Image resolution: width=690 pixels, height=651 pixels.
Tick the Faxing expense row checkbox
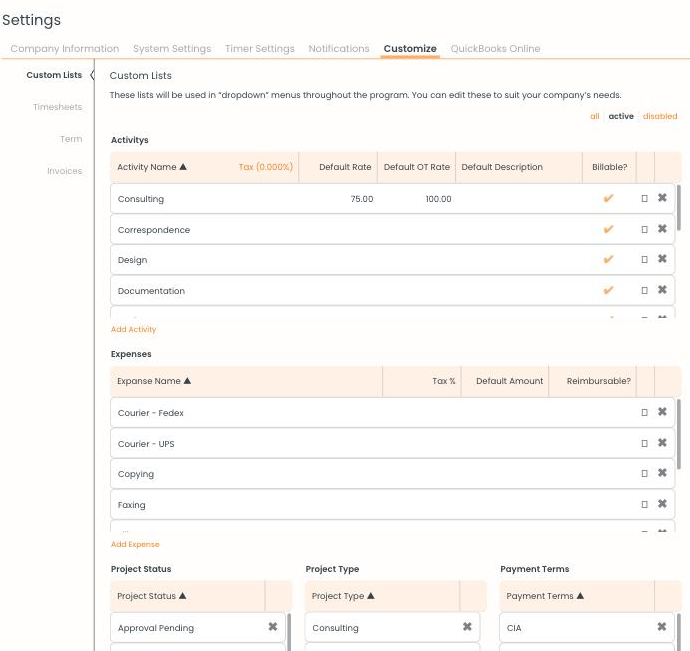tap(644, 504)
